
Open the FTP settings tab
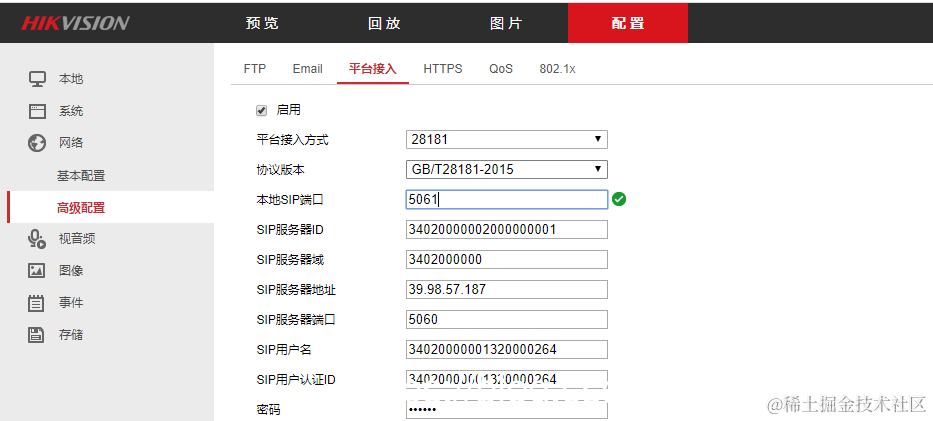click(255, 69)
